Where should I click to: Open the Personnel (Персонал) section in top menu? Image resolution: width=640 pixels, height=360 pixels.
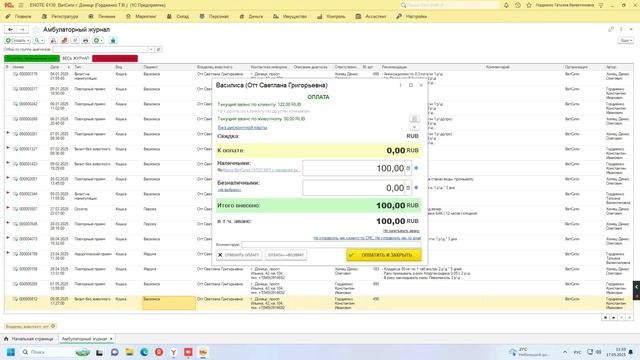click(x=214, y=17)
